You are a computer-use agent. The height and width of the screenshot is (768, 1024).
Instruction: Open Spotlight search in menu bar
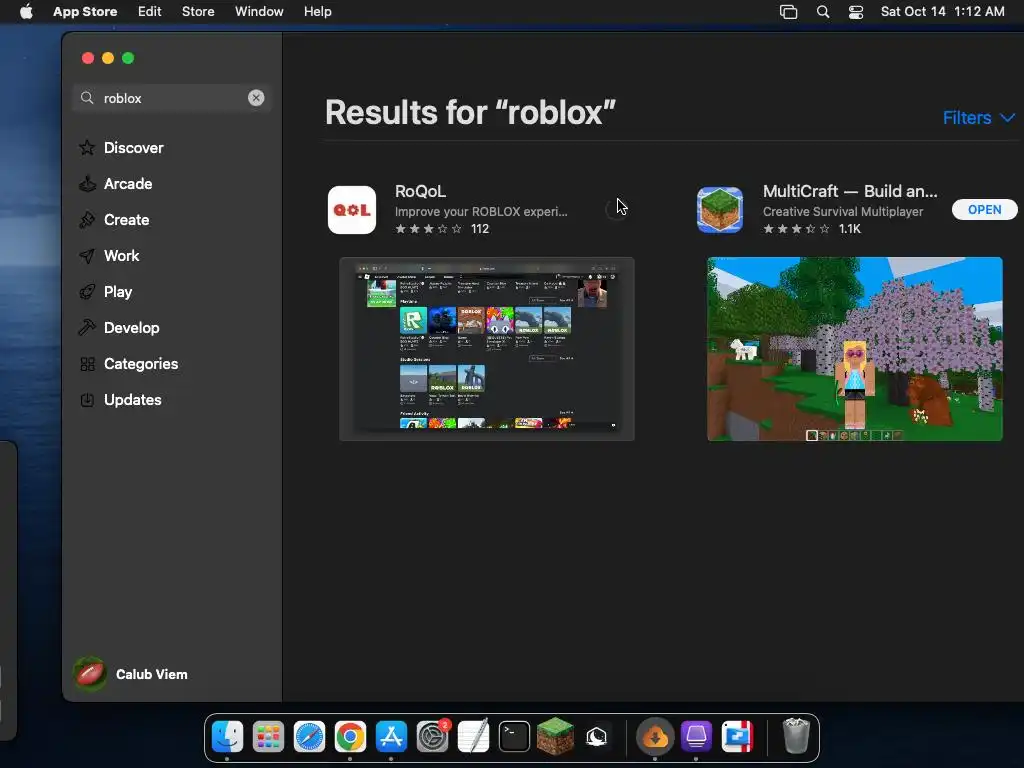[823, 12]
